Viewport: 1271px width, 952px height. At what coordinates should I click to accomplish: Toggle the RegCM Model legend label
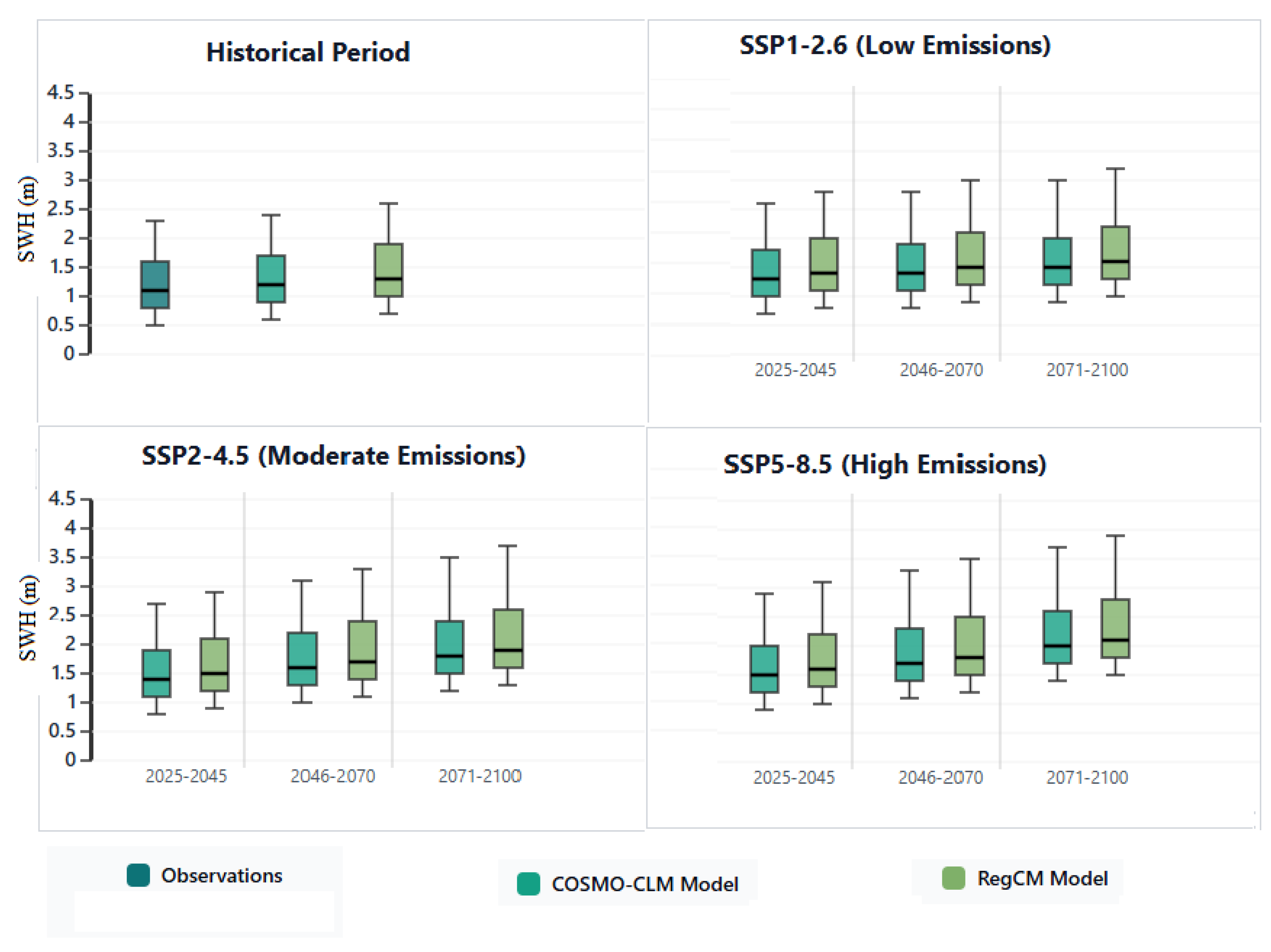1042,879
